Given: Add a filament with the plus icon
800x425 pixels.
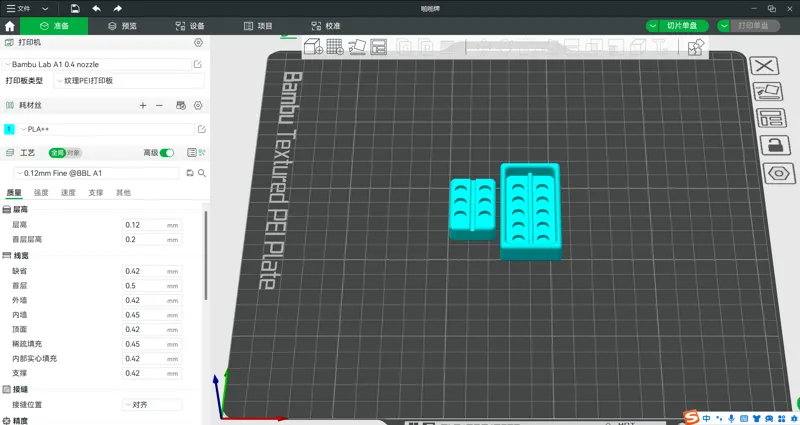Looking at the screenshot, I should pyautogui.click(x=143, y=105).
